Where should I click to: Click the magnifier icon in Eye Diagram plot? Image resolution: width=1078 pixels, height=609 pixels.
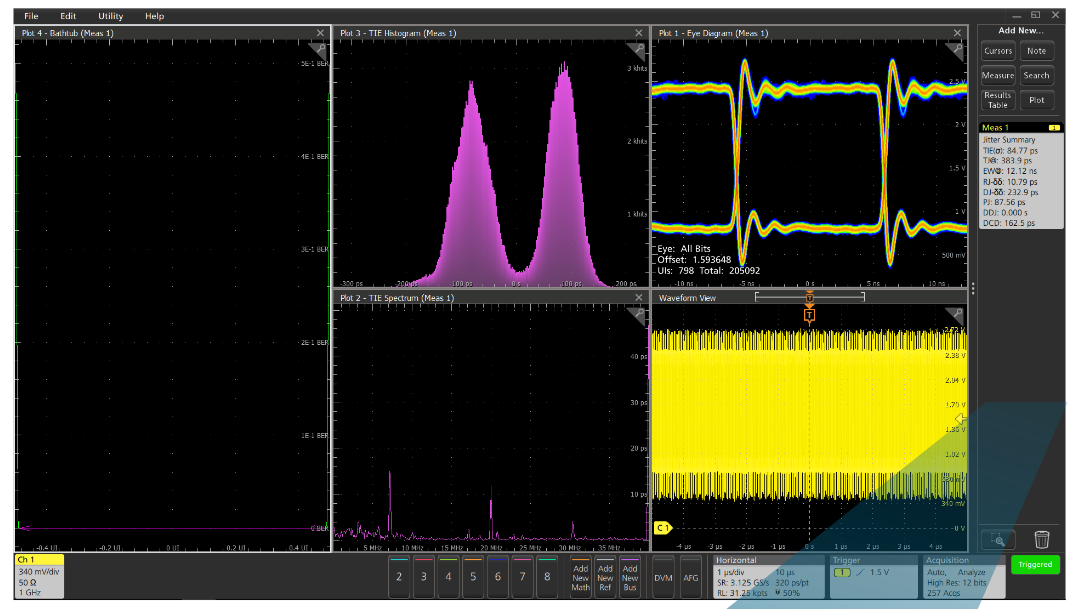pyautogui.click(x=959, y=48)
